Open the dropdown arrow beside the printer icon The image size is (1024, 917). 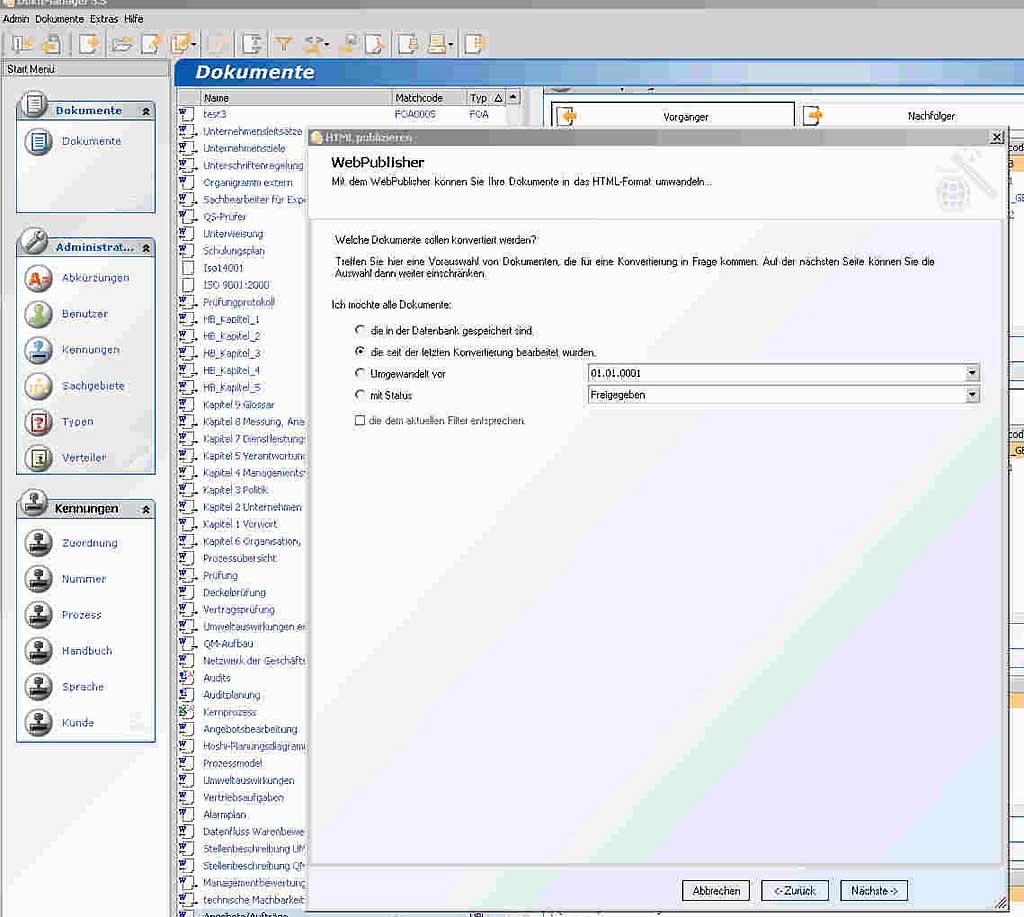[451, 44]
